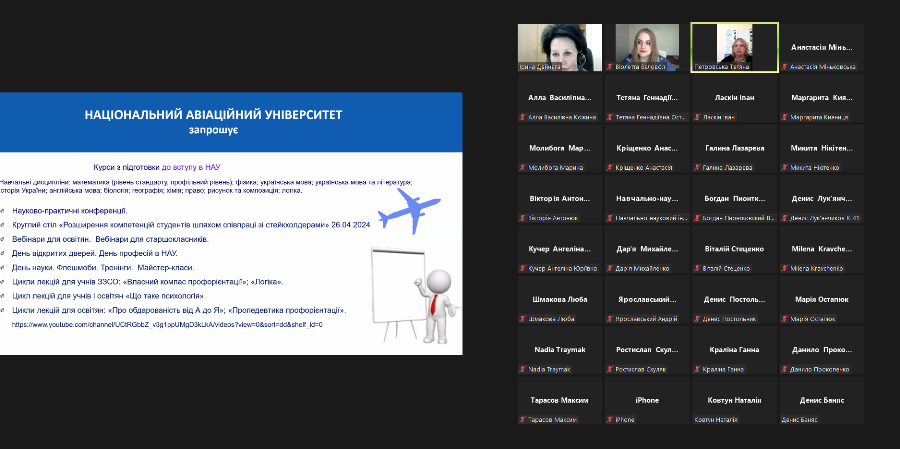Click 'Вебінари для освітян' bullet line
The width and height of the screenshot is (900, 449).
tap(110, 239)
